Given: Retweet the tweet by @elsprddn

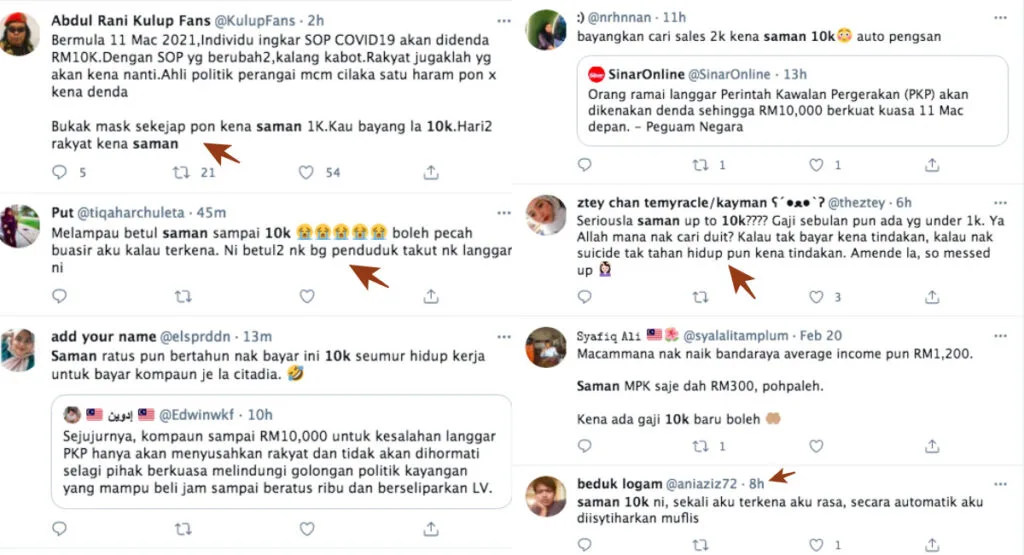Looking at the screenshot, I should click(x=183, y=529).
